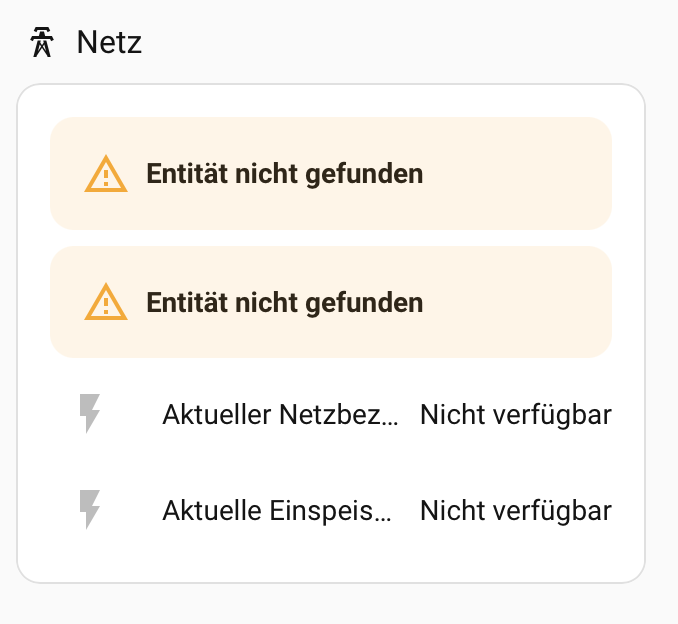The width and height of the screenshot is (678, 624).
Task: Click the gray page background below the card
Action: tap(330, 604)
